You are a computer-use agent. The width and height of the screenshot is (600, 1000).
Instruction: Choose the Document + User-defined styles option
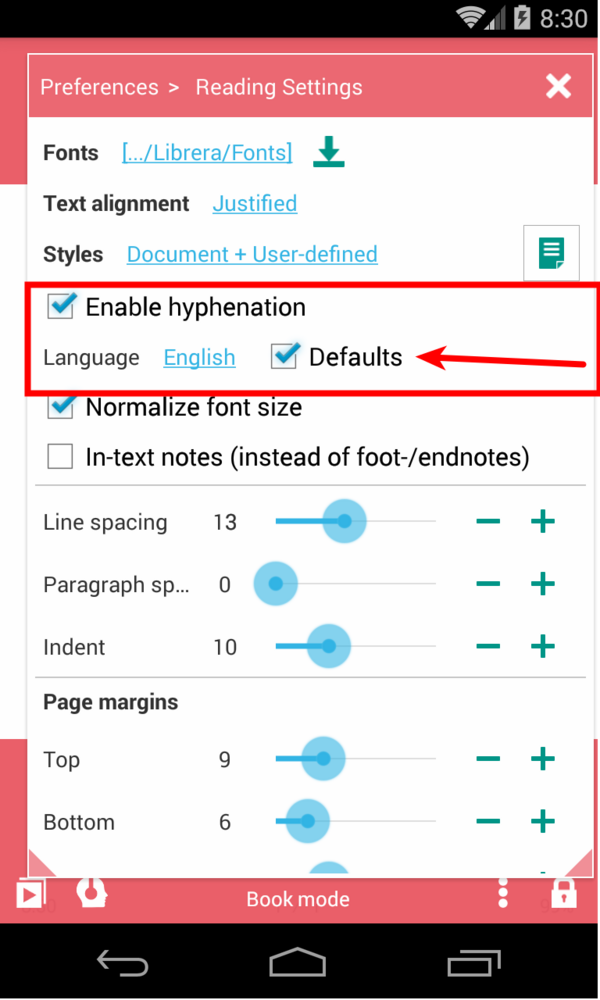pyautogui.click(x=252, y=254)
